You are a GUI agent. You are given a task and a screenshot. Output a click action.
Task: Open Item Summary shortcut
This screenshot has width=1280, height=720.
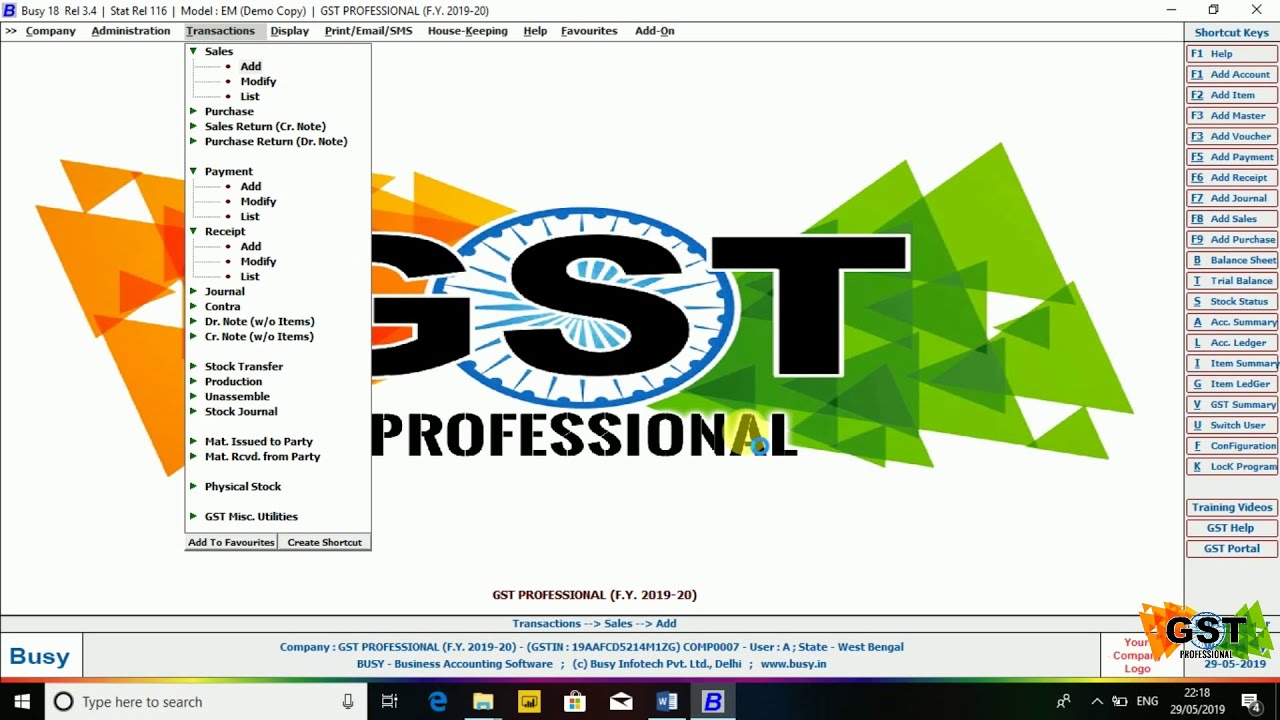pos(1231,364)
